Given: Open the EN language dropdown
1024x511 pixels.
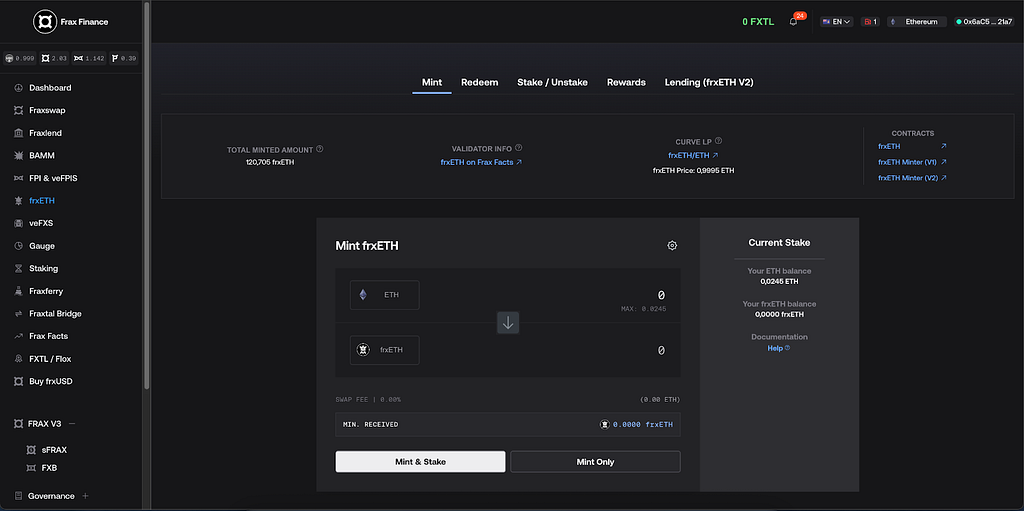Looking at the screenshot, I should [837, 22].
